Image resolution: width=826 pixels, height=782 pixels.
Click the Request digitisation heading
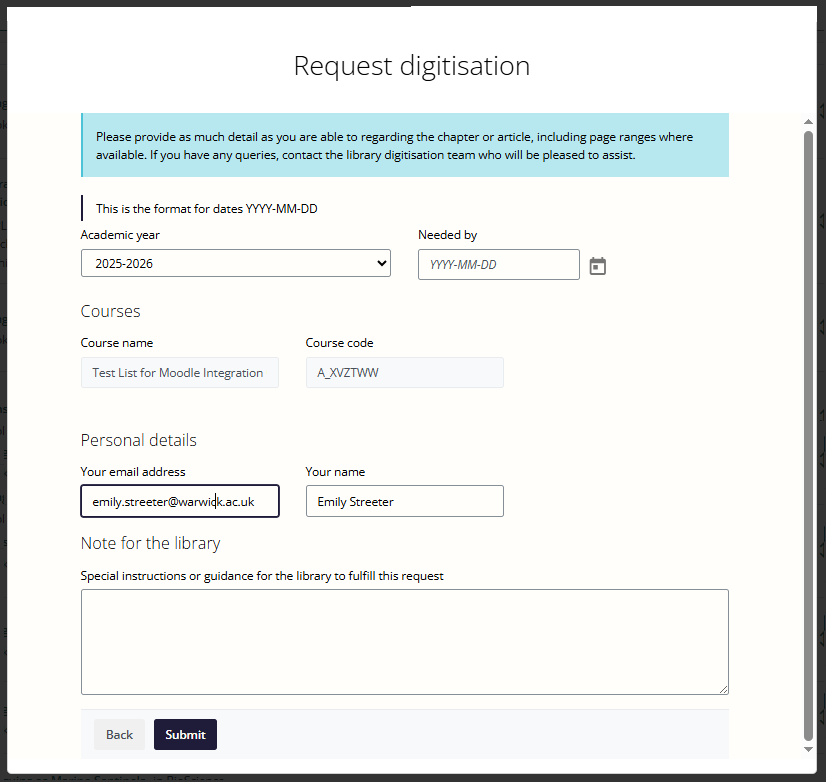[411, 65]
